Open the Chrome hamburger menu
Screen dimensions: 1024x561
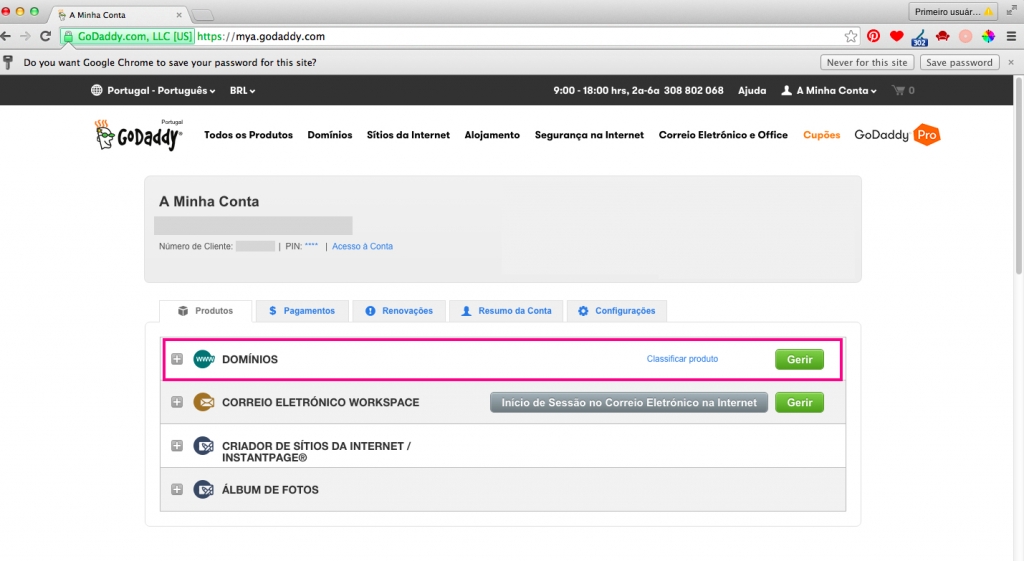pos(1011,37)
